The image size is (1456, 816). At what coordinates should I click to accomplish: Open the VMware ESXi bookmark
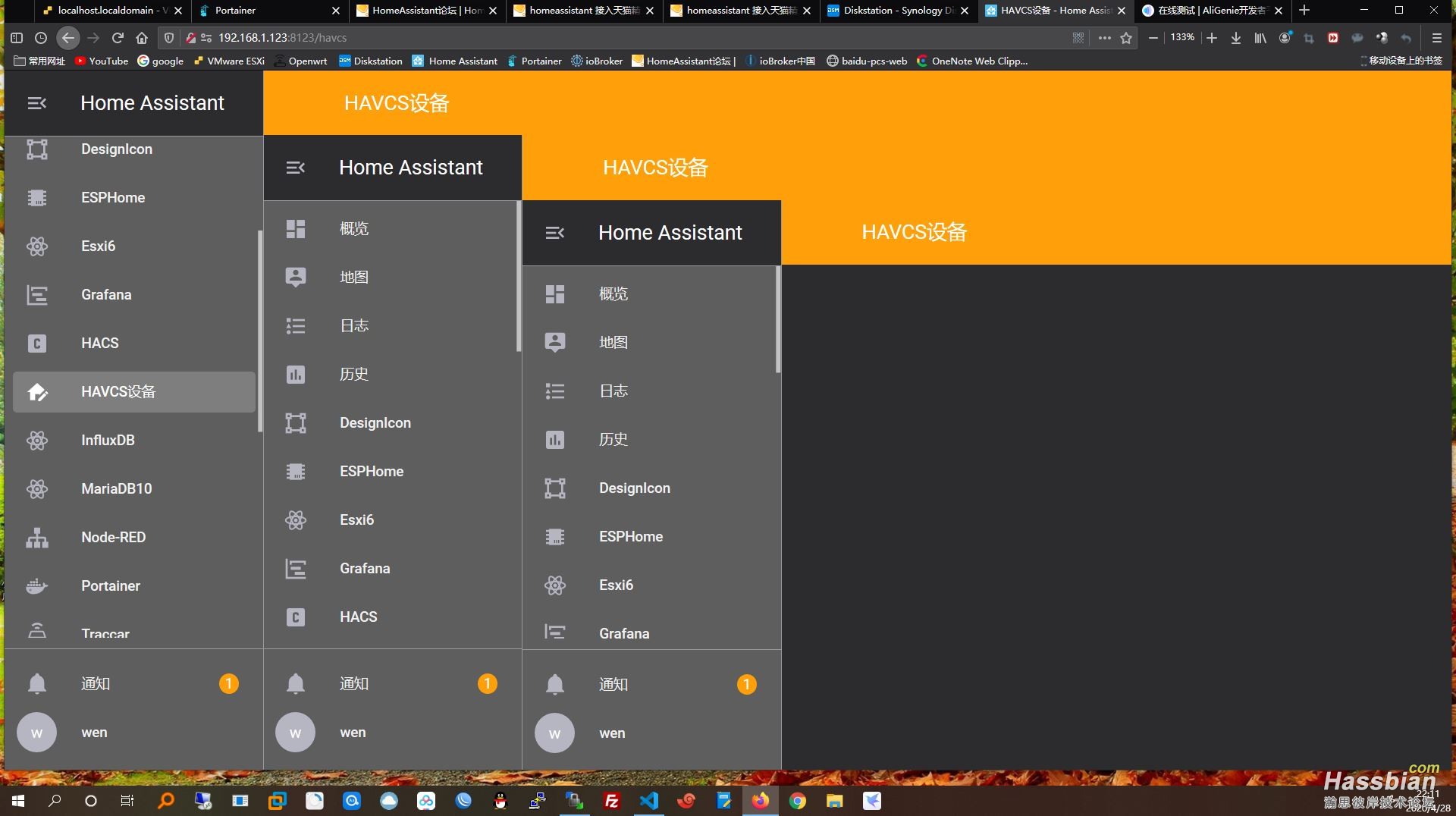[x=229, y=61]
